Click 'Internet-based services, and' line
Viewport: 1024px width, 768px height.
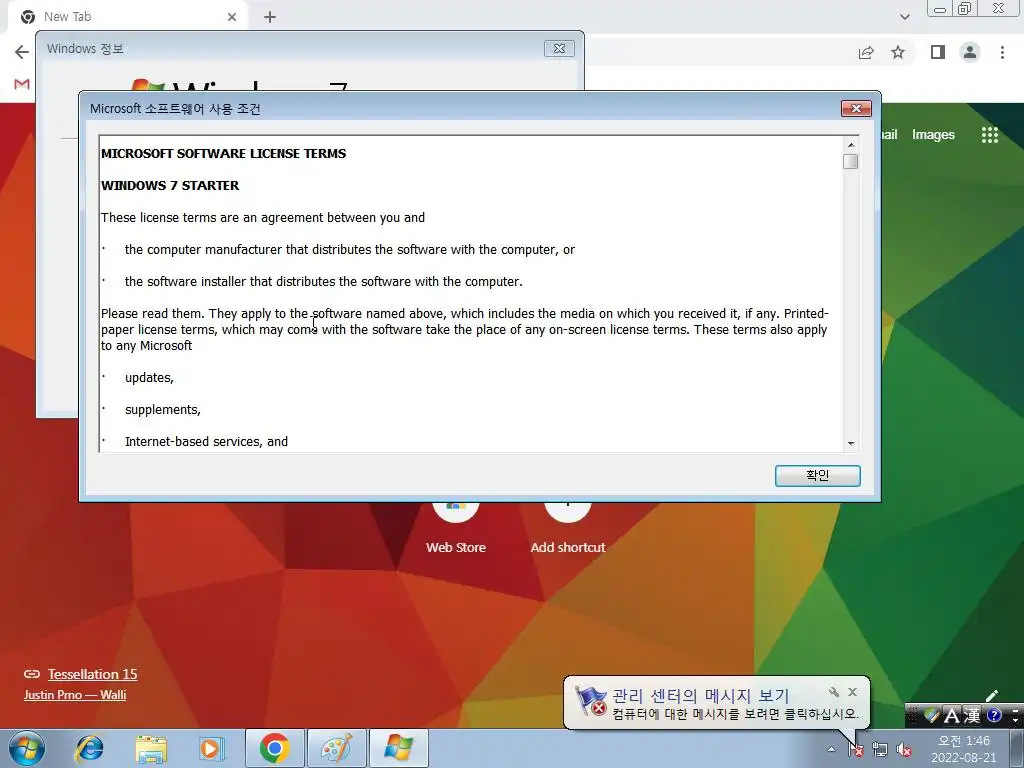click(206, 441)
